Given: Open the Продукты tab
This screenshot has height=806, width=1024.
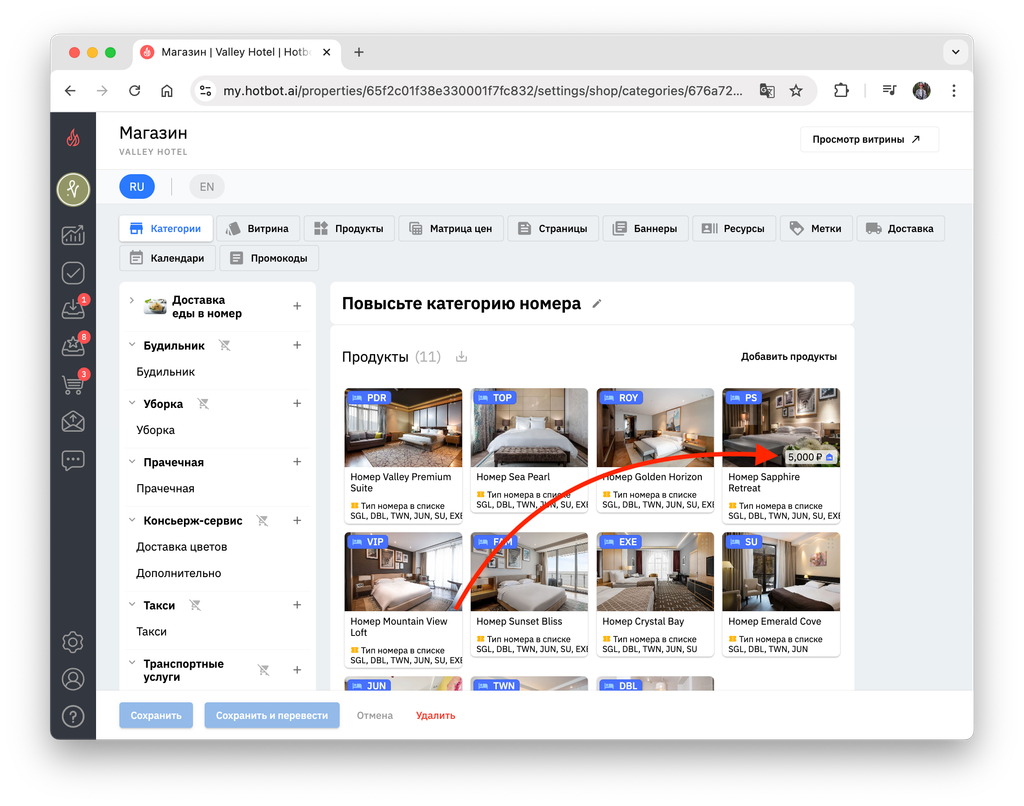Looking at the screenshot, I should (x=349, y=229).
